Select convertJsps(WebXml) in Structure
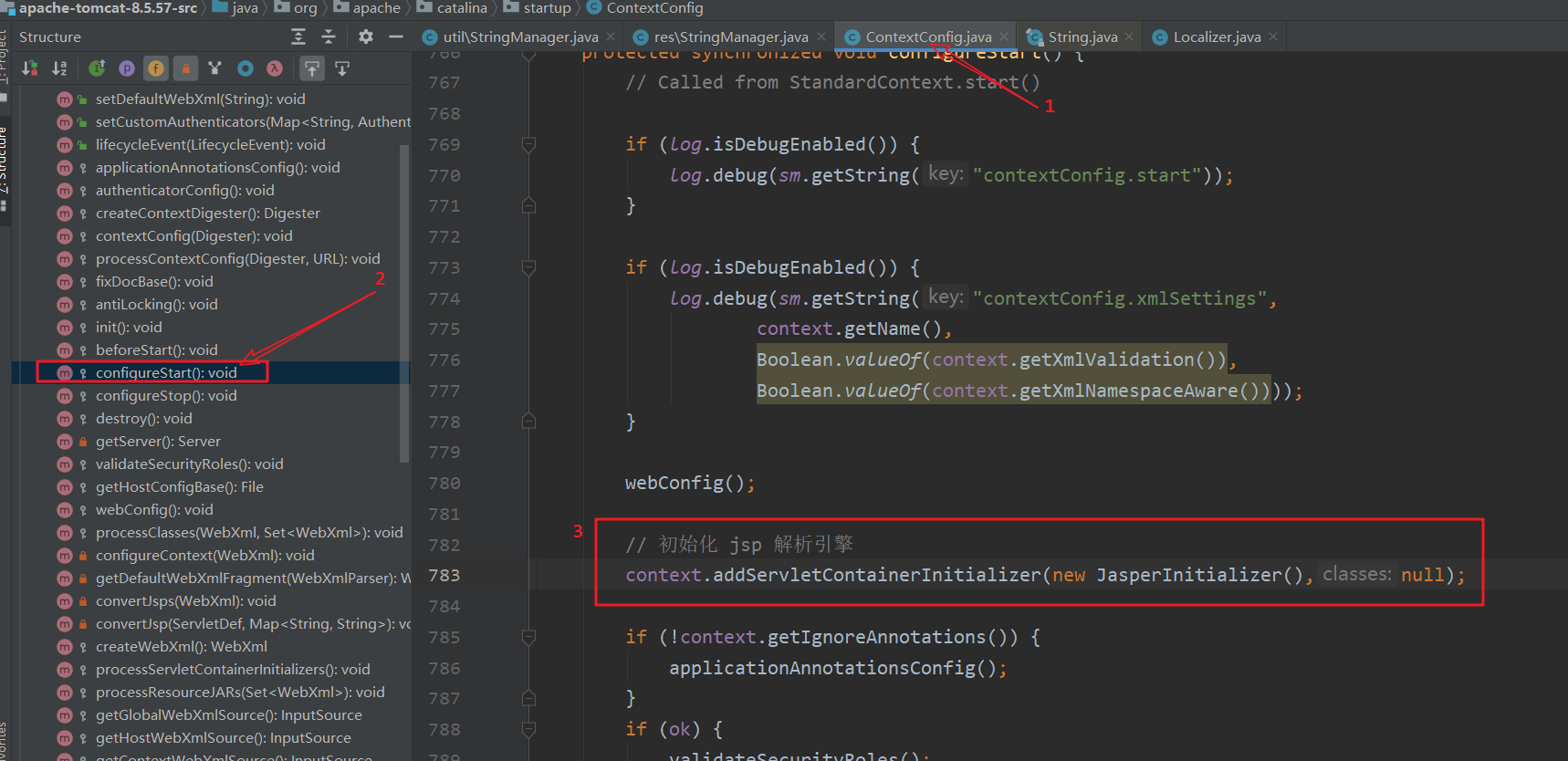 (x=185, y=600)
